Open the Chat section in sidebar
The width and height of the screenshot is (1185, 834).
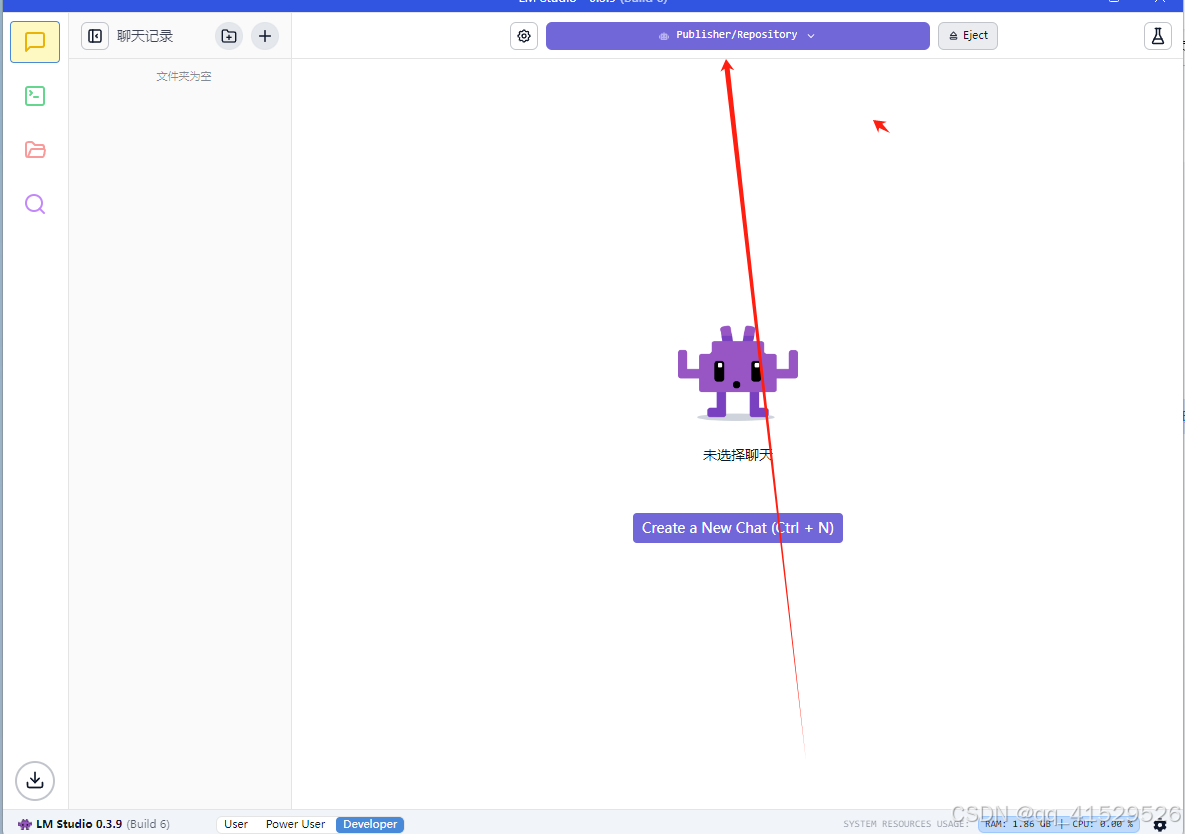tap(35, 42)
